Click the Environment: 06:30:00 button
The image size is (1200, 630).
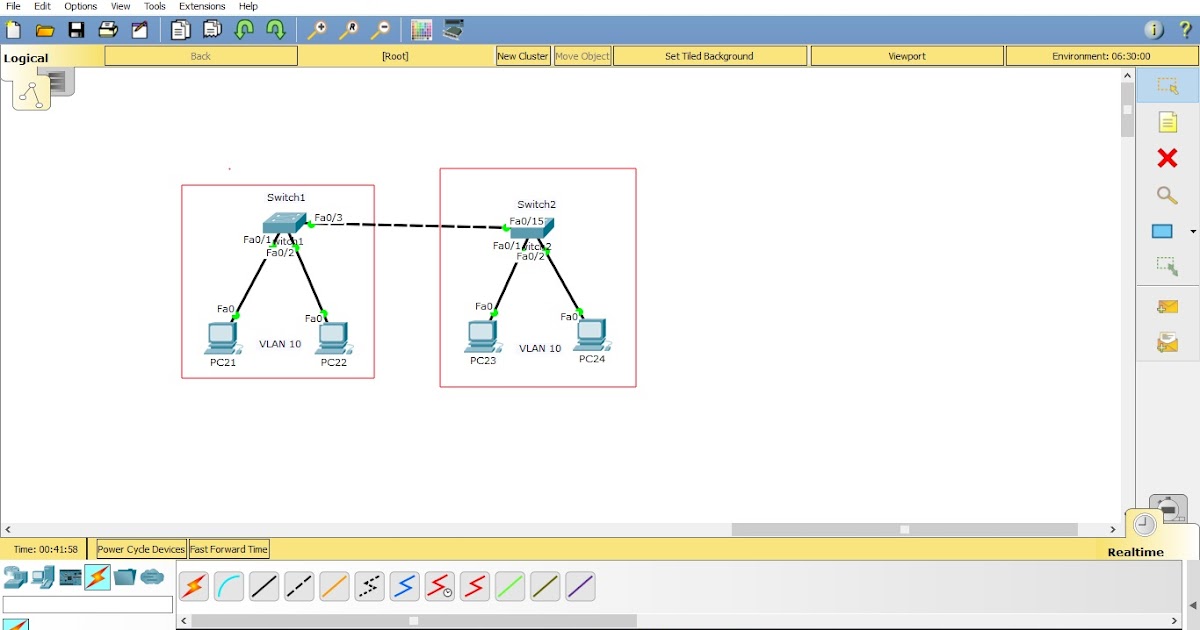point(1101,56)
